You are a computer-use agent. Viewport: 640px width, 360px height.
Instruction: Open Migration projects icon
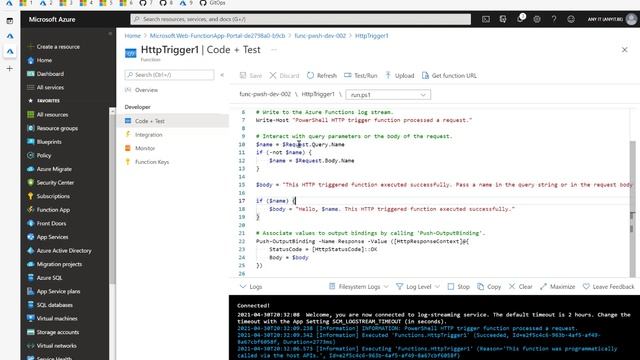pyautogui.click(x=31, y=264)
